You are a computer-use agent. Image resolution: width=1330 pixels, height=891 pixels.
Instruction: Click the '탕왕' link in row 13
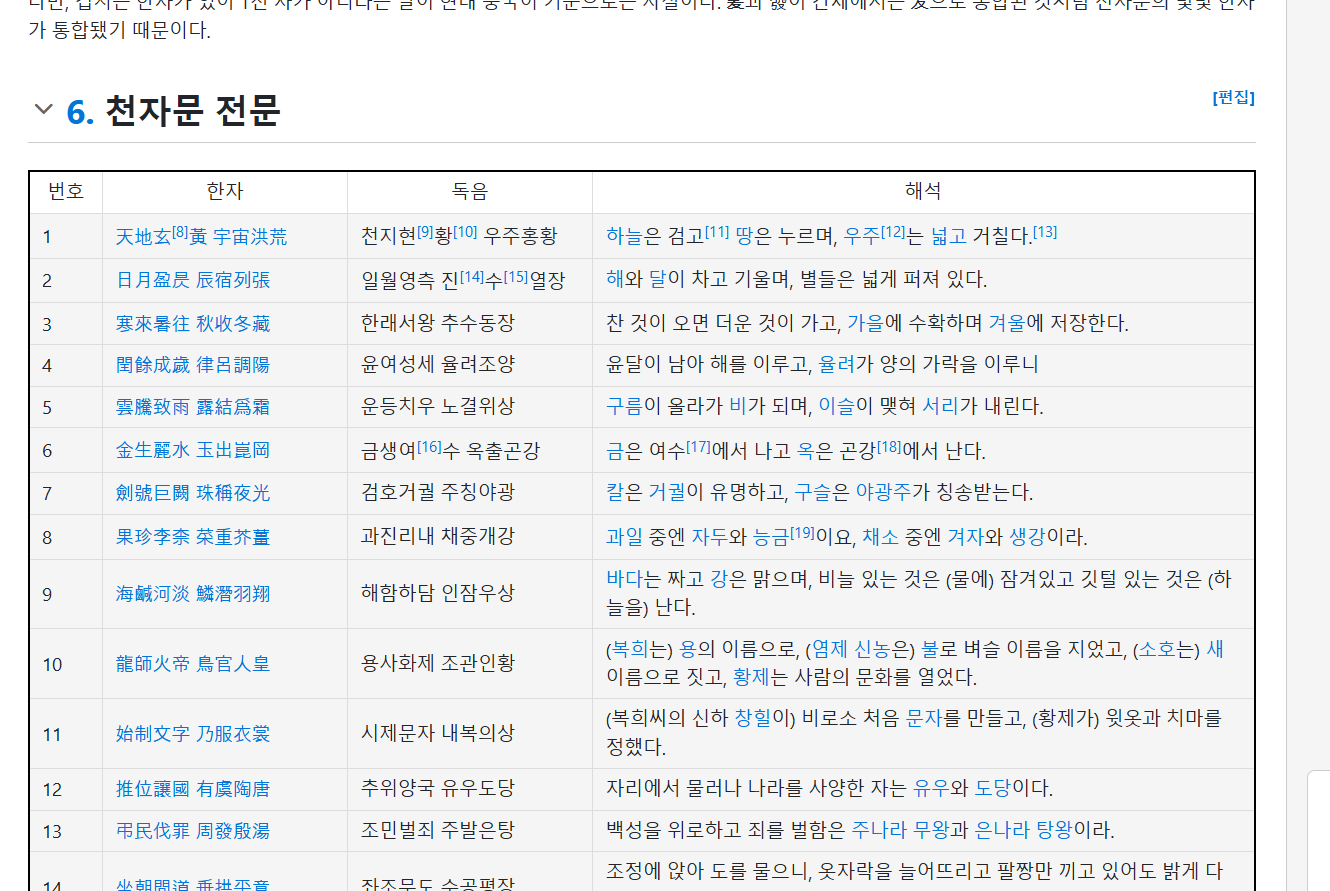(1053, 830)
